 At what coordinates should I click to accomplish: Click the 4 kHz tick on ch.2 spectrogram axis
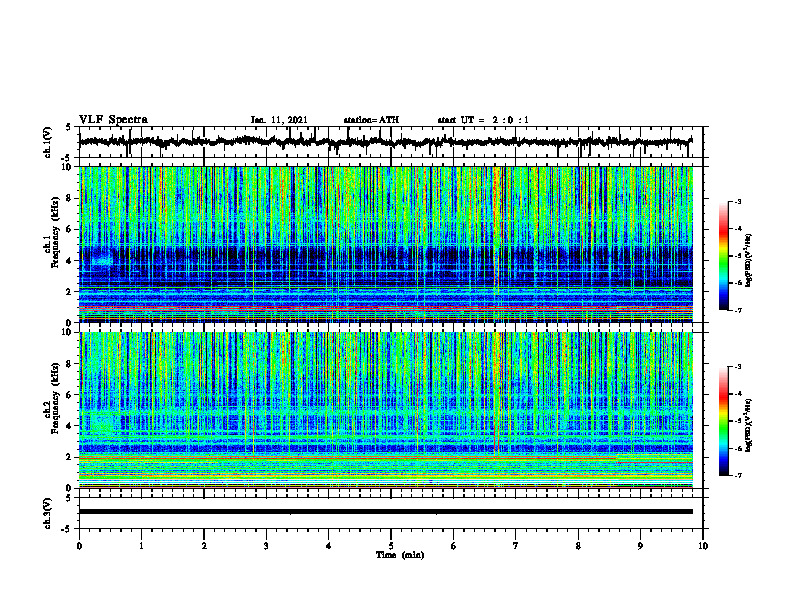(69, 426)
